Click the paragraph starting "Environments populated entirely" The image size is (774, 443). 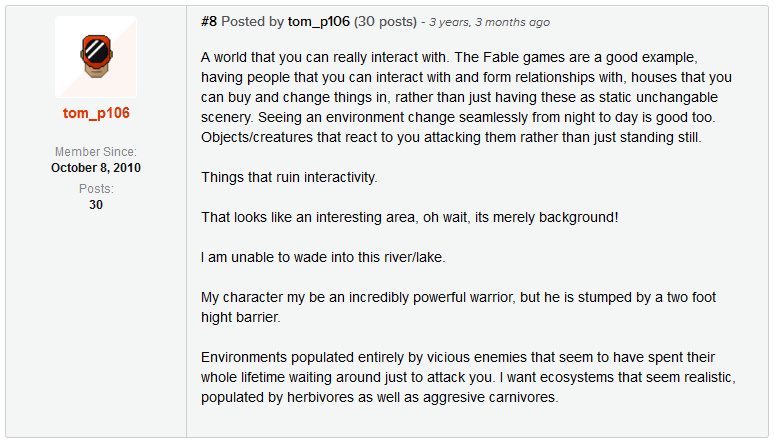[470, 377]
